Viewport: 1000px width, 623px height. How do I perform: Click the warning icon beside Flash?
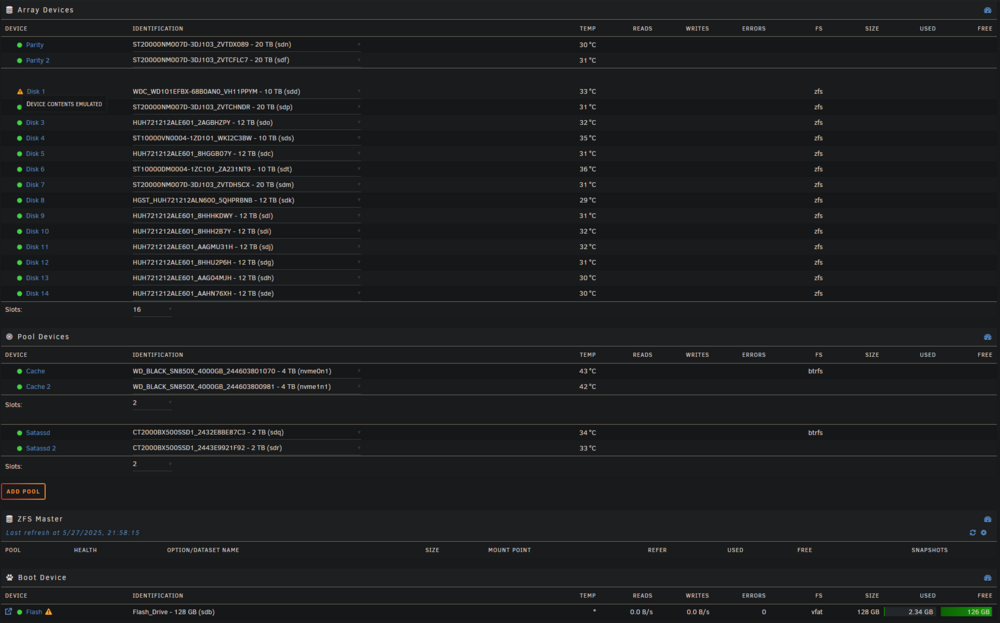48,612
